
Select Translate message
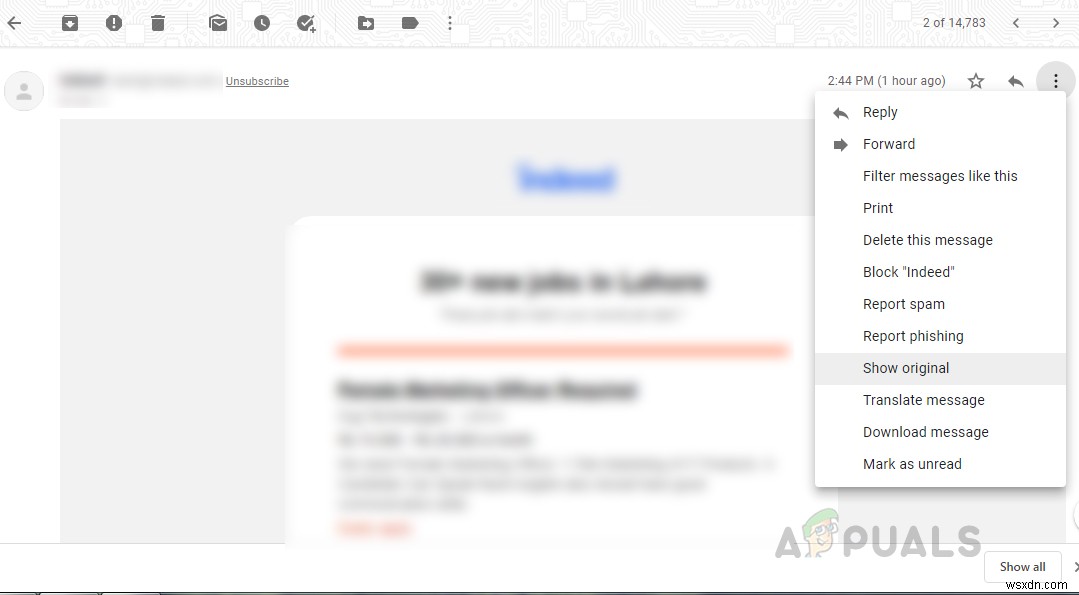940,400
